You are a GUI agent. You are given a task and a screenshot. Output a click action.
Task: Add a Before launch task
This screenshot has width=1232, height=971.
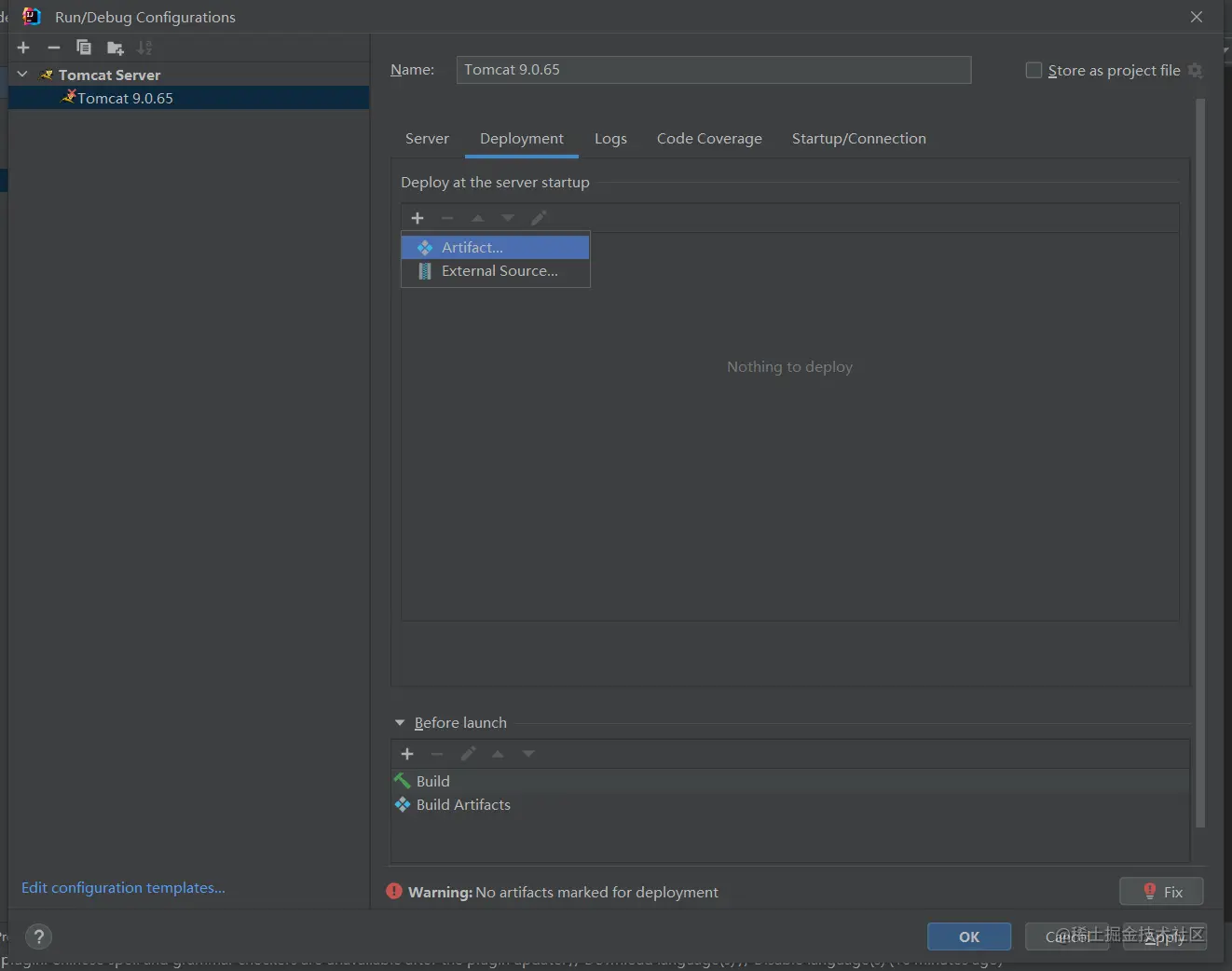[407, 754]
